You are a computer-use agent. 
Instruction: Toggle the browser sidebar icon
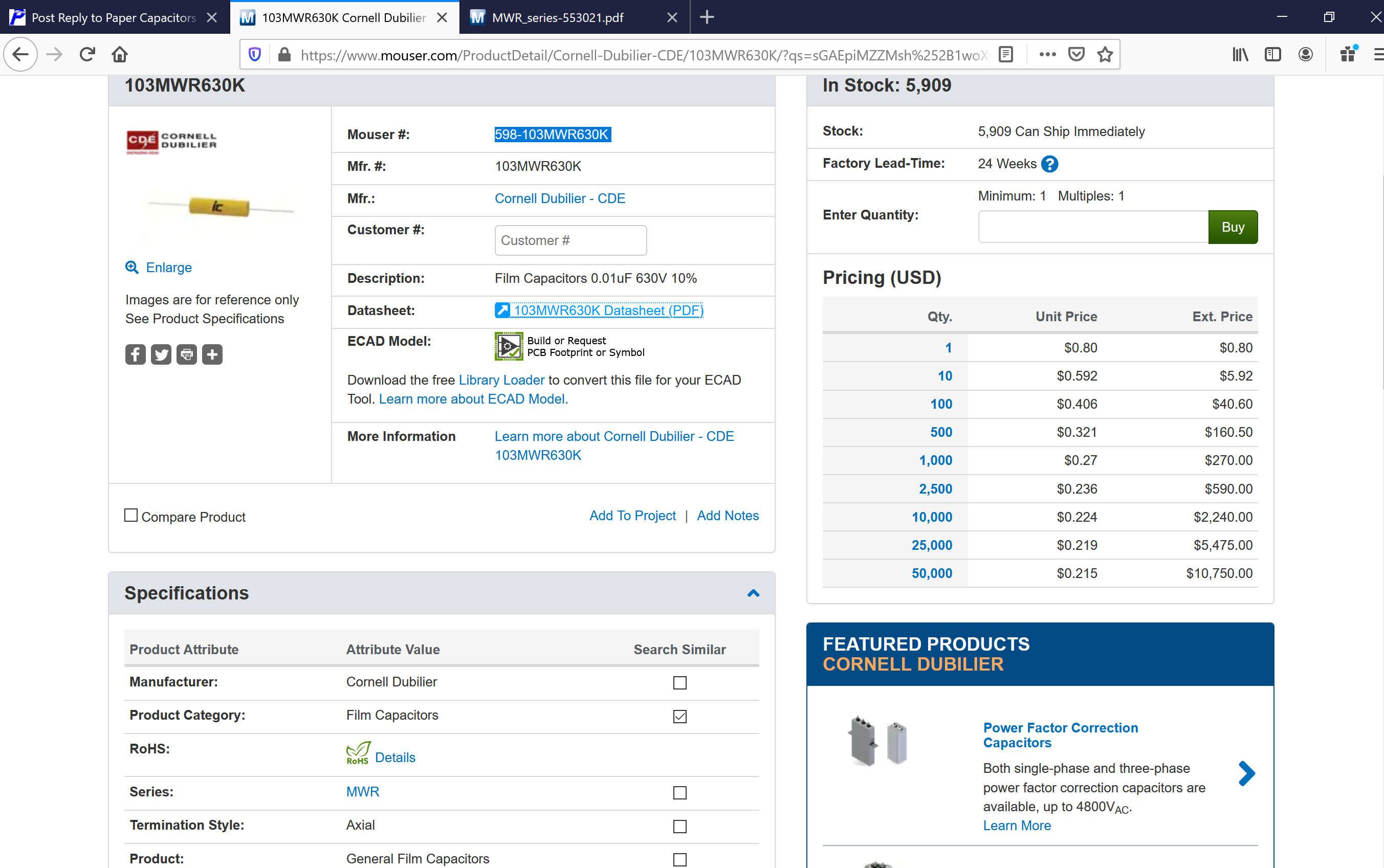tap(1273, 55)
